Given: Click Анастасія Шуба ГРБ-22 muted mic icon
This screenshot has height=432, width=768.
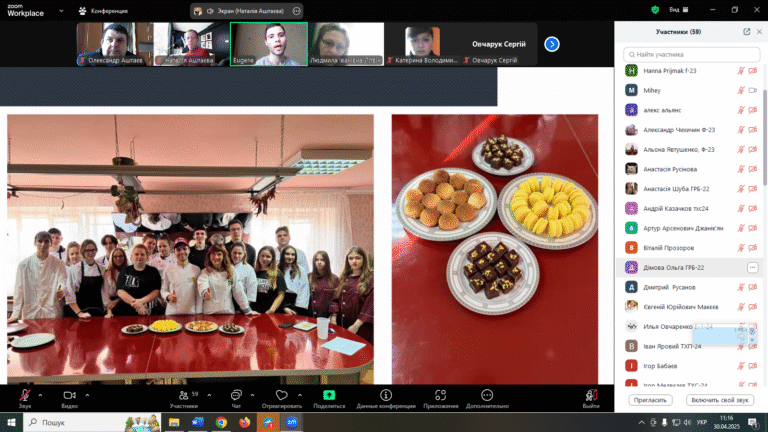Looking at the screenshot, I should pos(741,189).
